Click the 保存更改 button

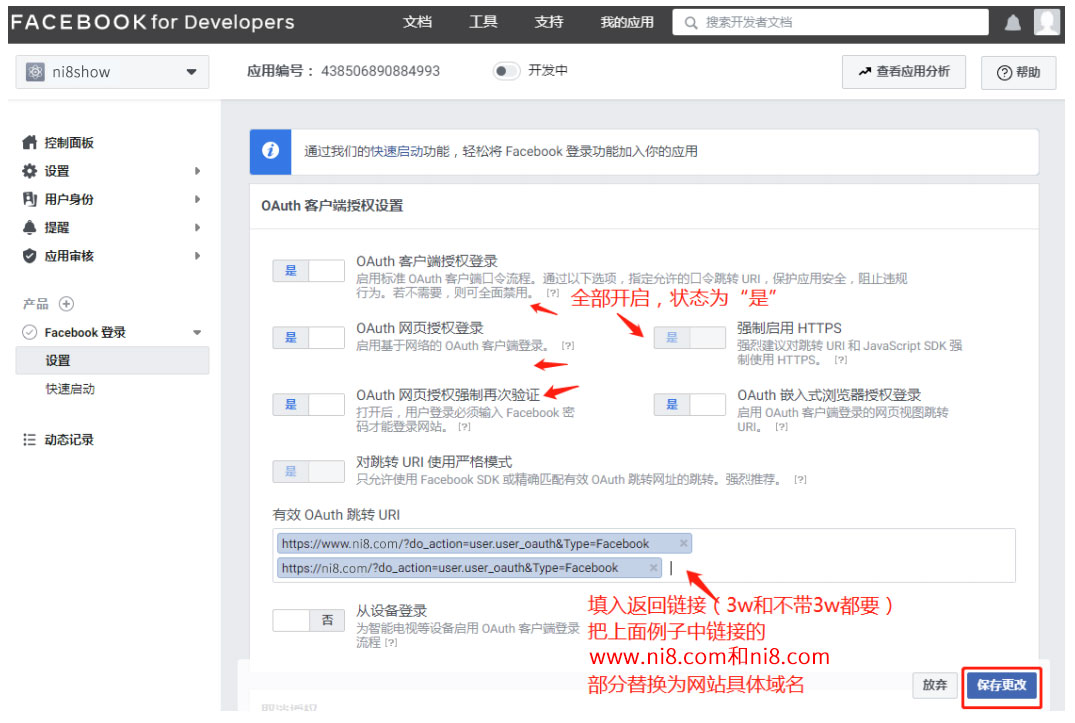click(1002, 686)
